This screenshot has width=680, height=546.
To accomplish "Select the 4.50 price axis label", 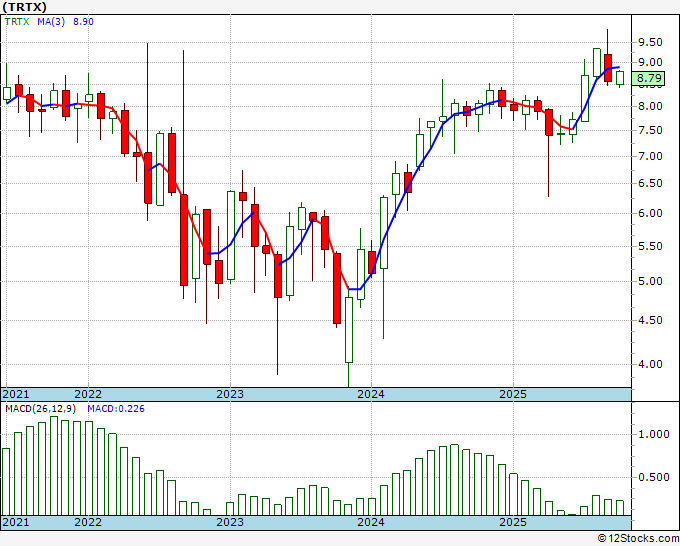I will (650, 320).
